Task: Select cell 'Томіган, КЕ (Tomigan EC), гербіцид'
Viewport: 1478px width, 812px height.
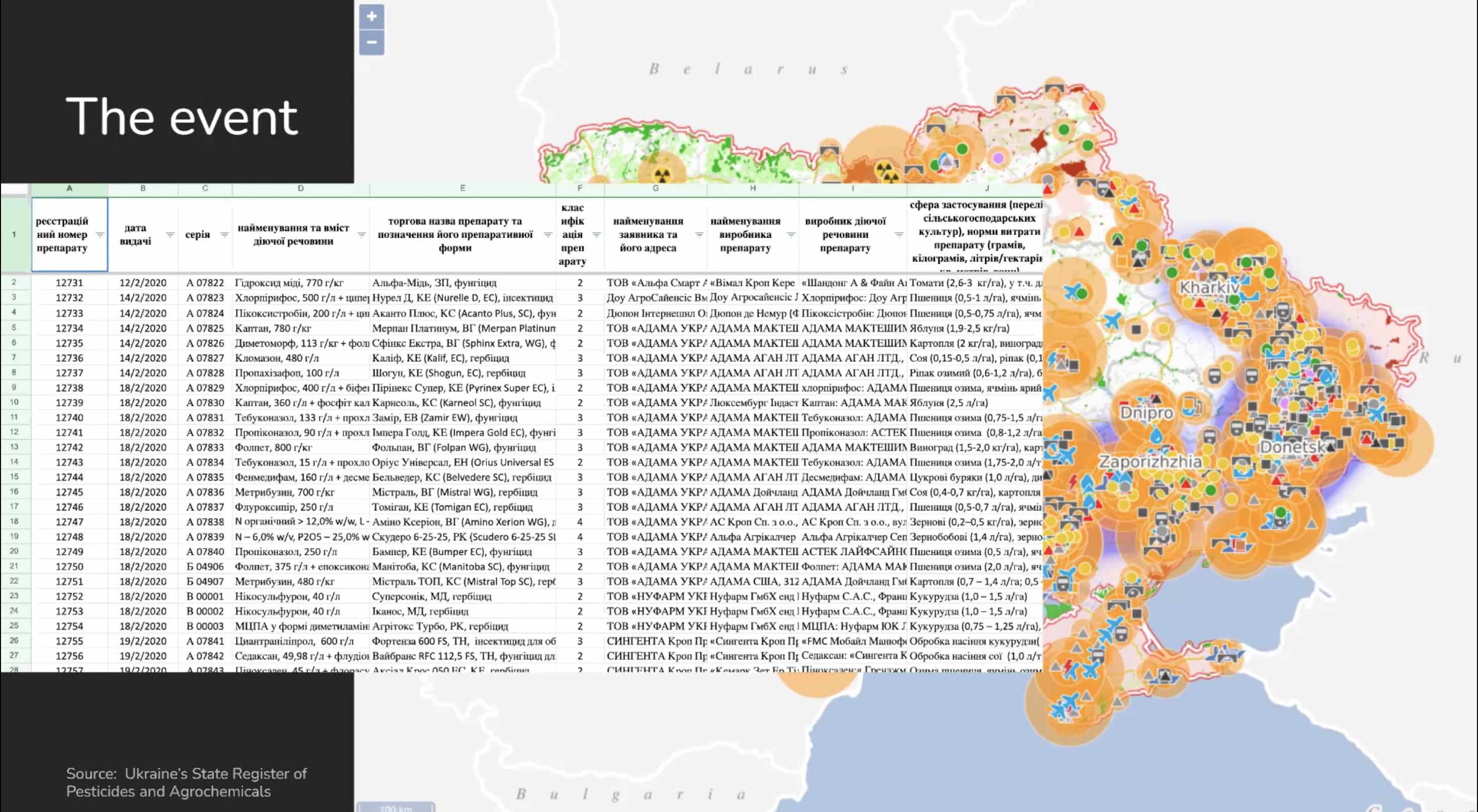Action: tap(463, 507)
